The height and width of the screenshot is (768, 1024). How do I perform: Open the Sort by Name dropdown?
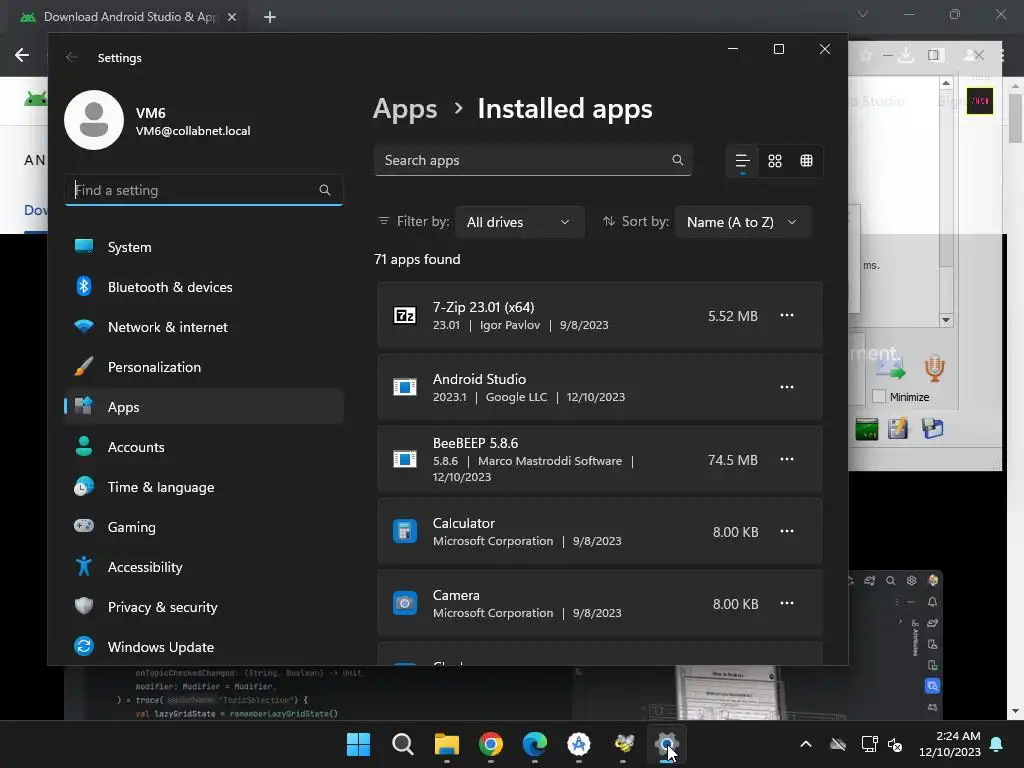743,222
